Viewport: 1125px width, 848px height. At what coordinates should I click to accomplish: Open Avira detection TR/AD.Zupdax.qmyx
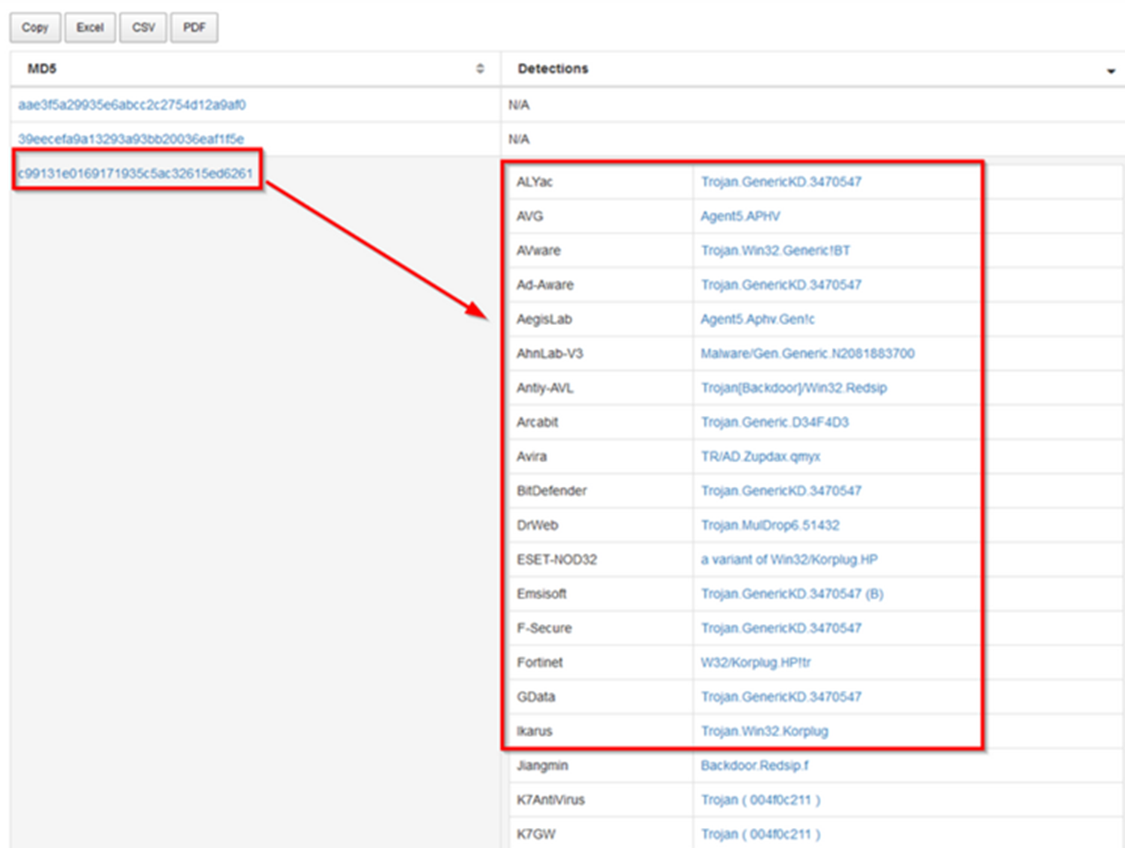[x=761, y=457]
